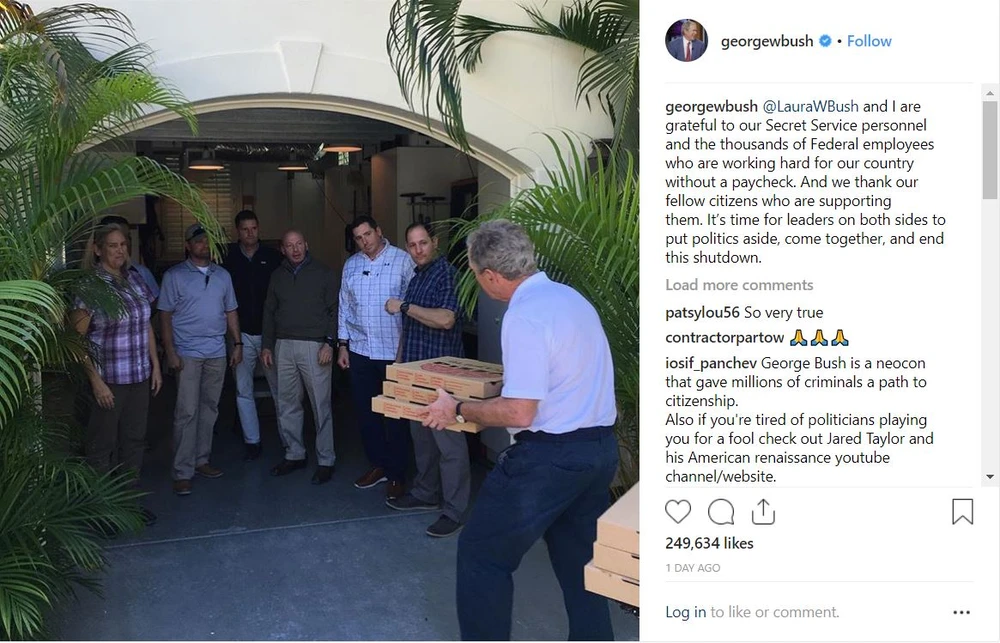Click the blue verified badge
This screenshot has width=1000, height=643.
click(x=825, y=41)
